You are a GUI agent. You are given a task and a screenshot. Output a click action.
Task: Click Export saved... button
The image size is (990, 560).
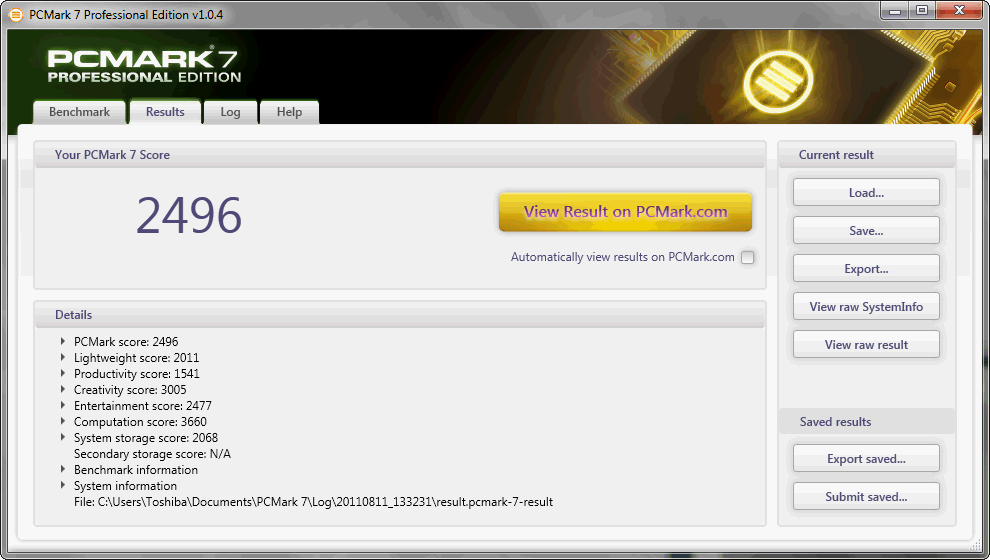pos(866,458)
